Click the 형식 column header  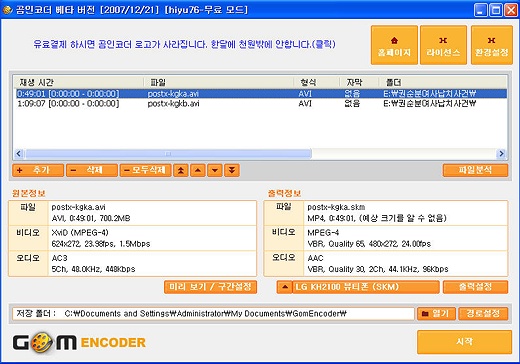click(317, 82)
